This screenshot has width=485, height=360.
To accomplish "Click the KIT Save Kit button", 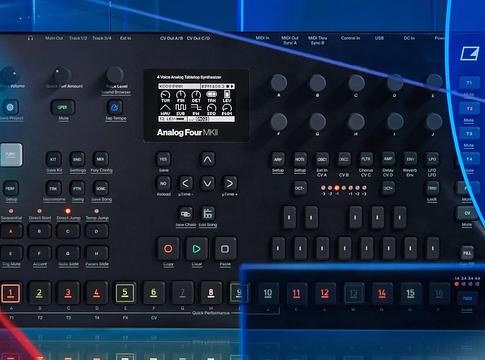I will [x=53, y=159].
